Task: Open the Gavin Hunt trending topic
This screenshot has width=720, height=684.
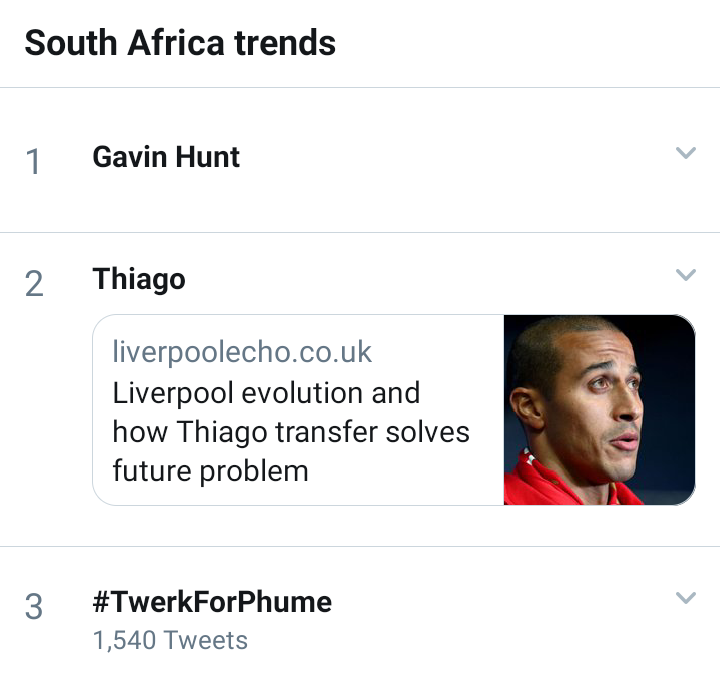Action: (166, 157)
